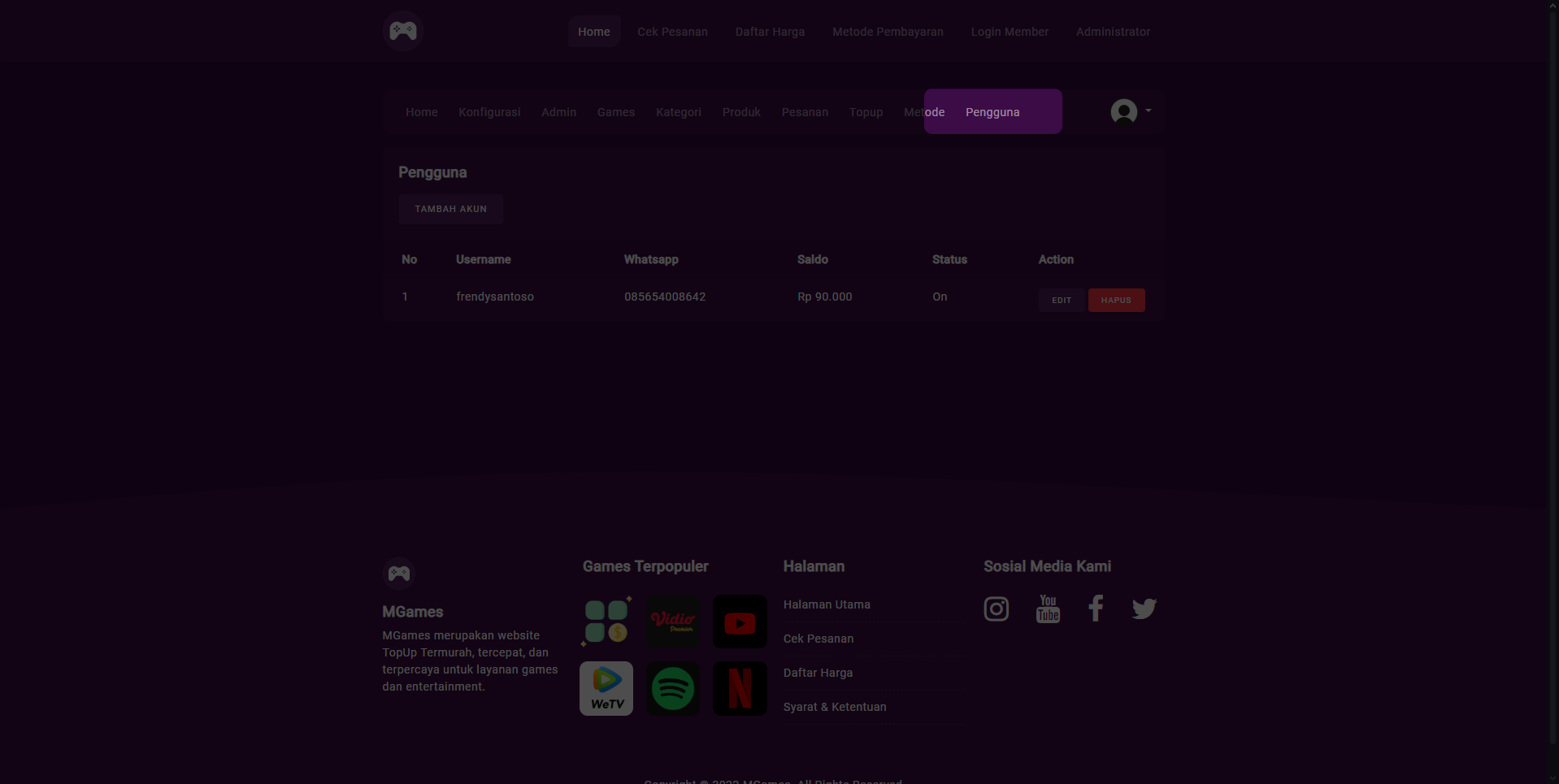The width and height of the screenshot is (1559, 784).
Task: Click the username frendysantoso cell
Action: pyautogui.click(x=495, y=297)
